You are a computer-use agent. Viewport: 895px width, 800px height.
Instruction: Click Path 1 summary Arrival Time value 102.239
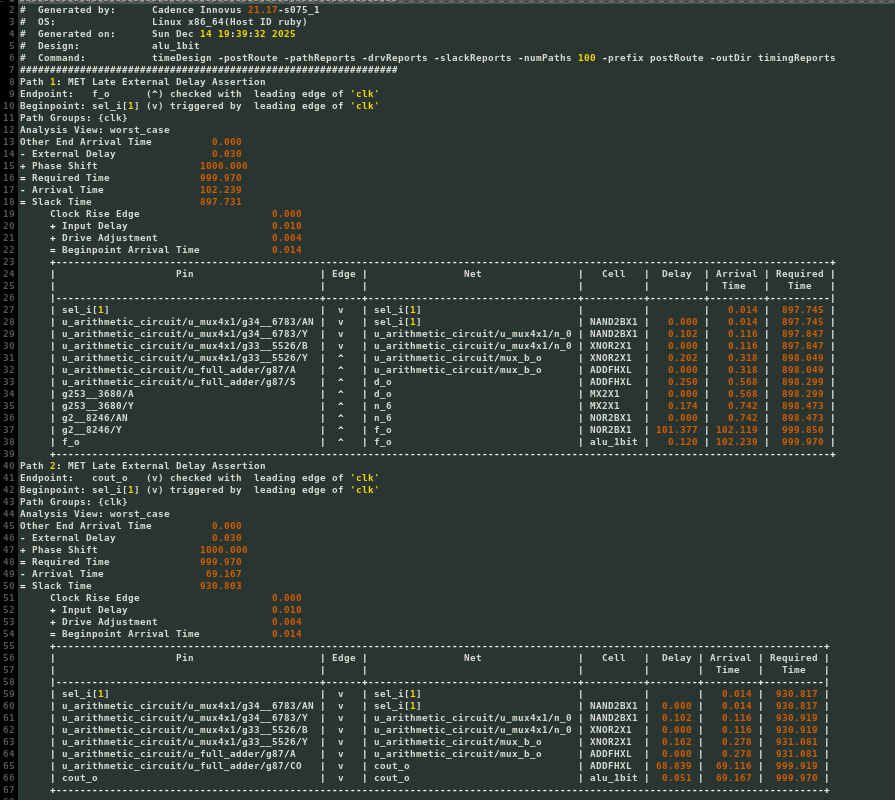220,189
